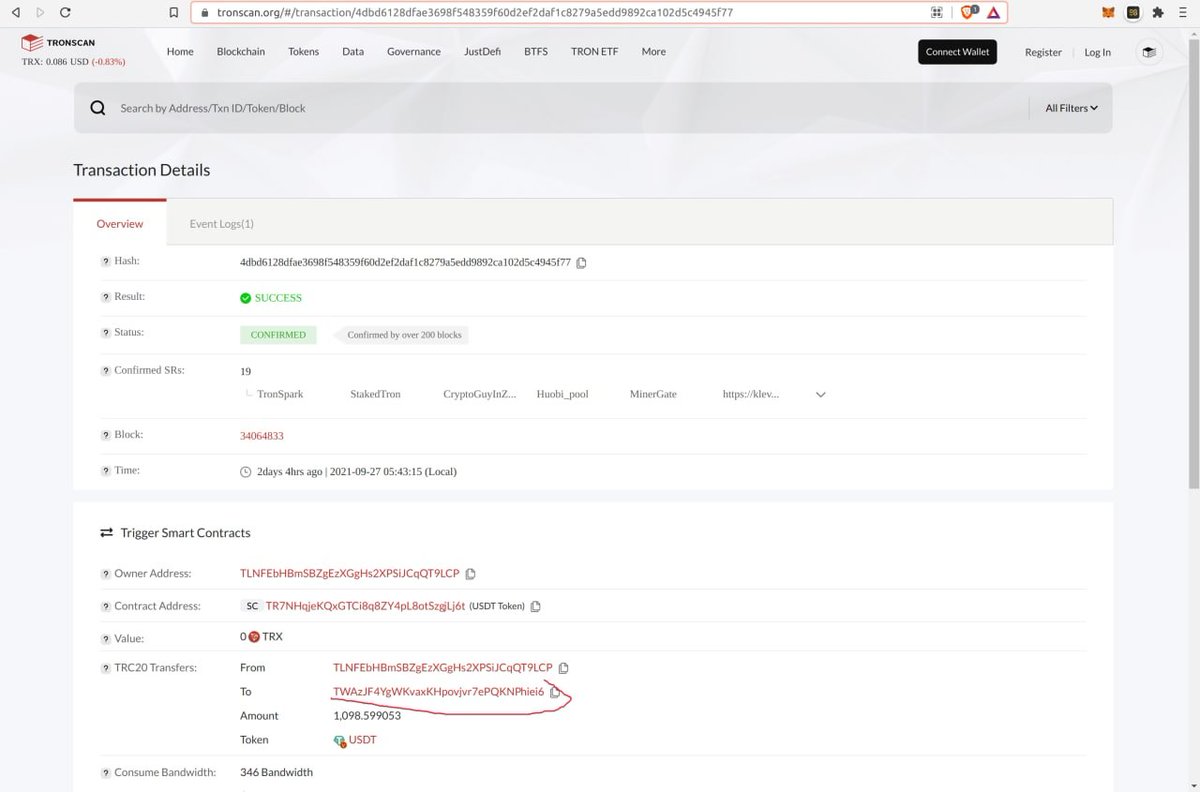This screenshot has width=1200, height=792.
Task: Click the USDT token icon
Action: click(340, 740)
